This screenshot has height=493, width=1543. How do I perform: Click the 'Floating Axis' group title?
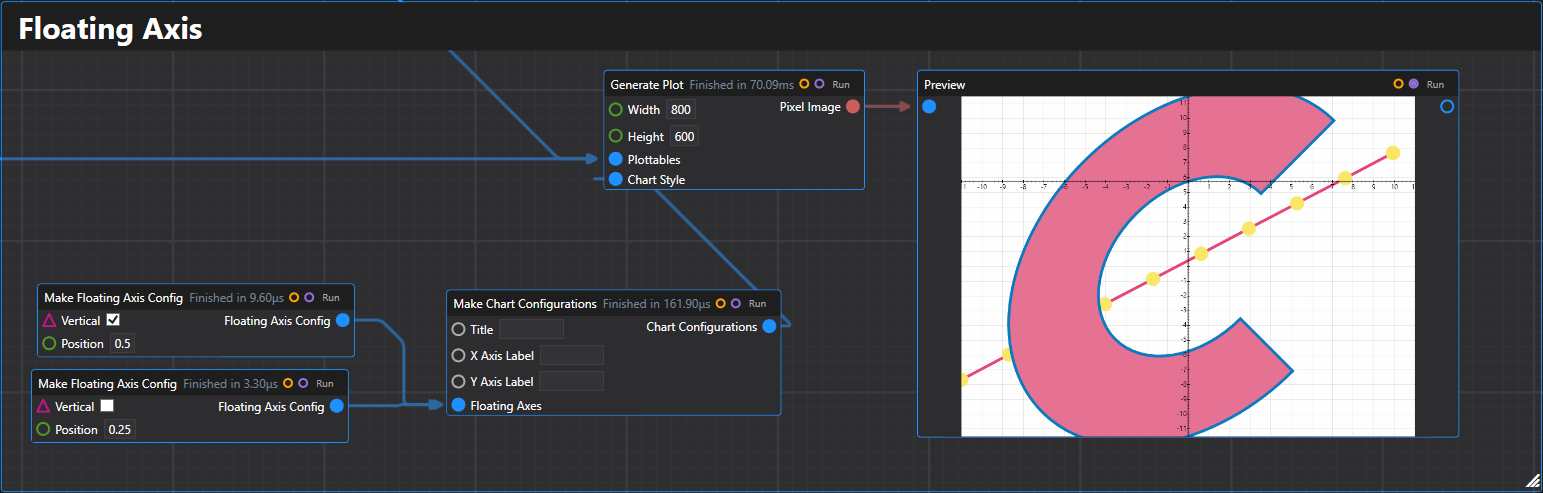(x=110, y=29)
